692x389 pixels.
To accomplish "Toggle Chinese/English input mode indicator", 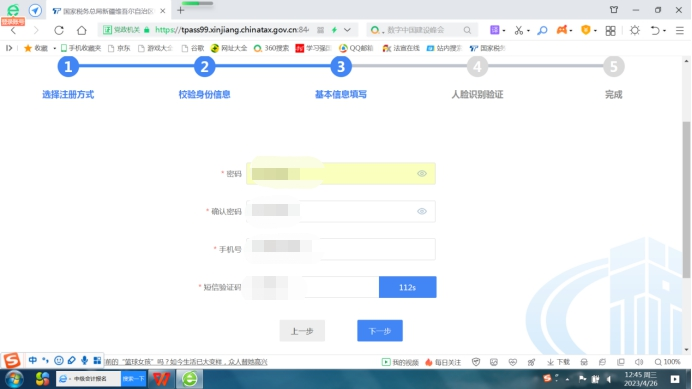I will (x=33, y=360).
